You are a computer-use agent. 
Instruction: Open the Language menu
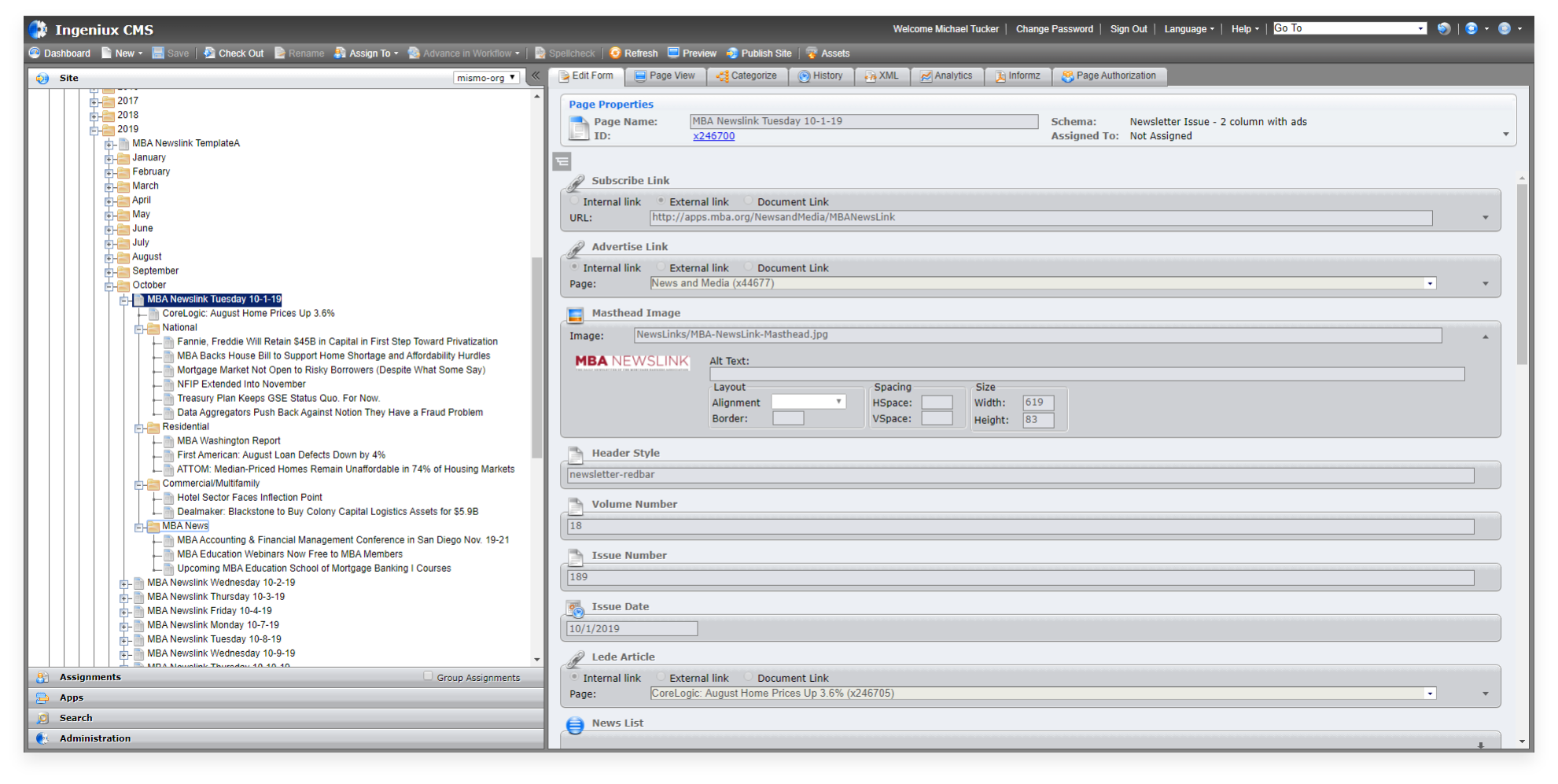click(x=1188, y=29)
